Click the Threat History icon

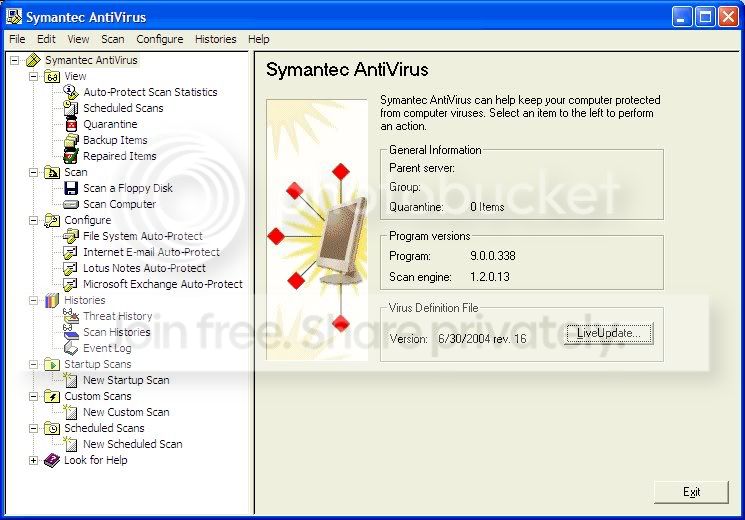coord(71,316)
